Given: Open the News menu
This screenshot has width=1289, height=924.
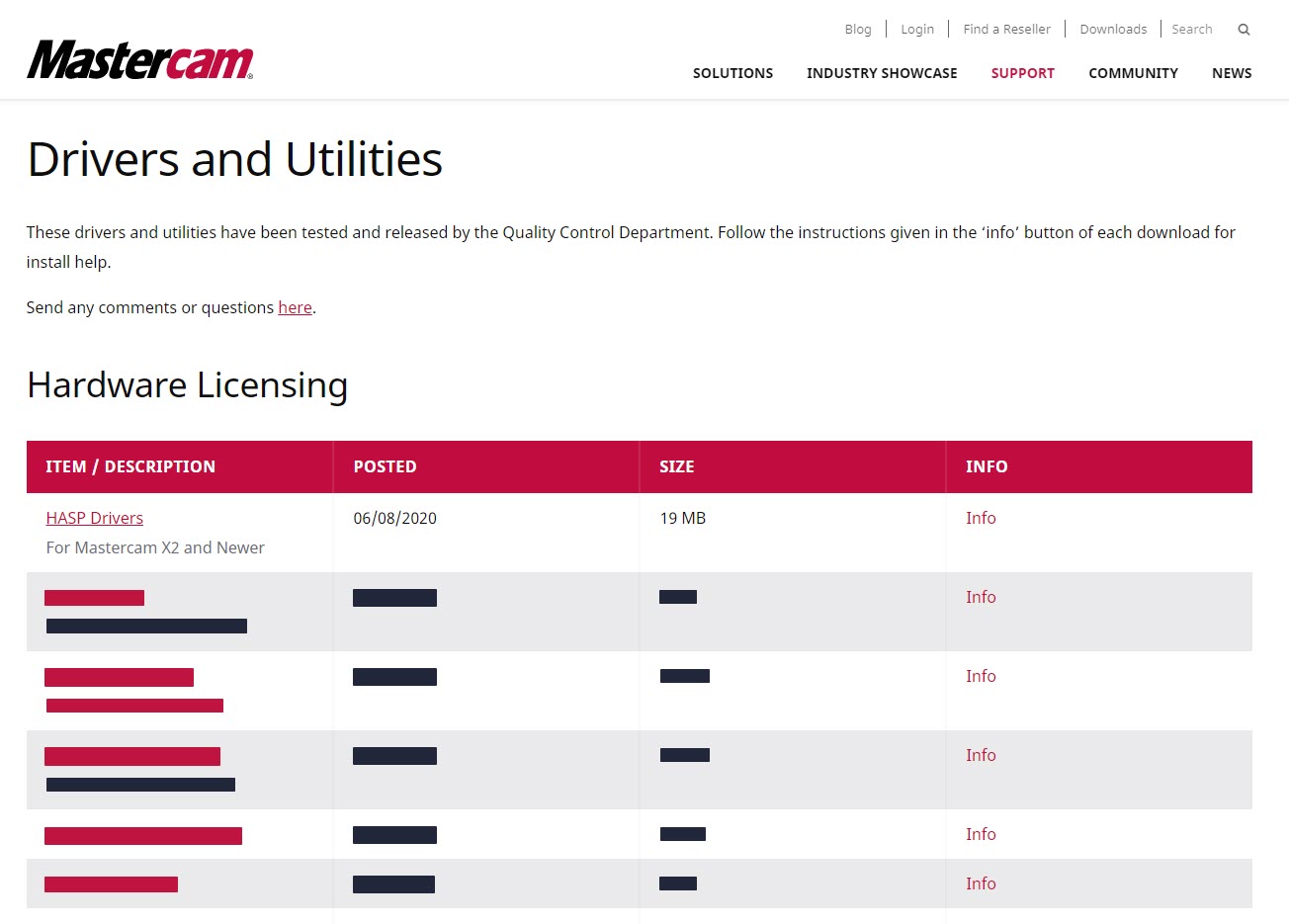Looking at the screenshot, I should tap(1232, 73).
